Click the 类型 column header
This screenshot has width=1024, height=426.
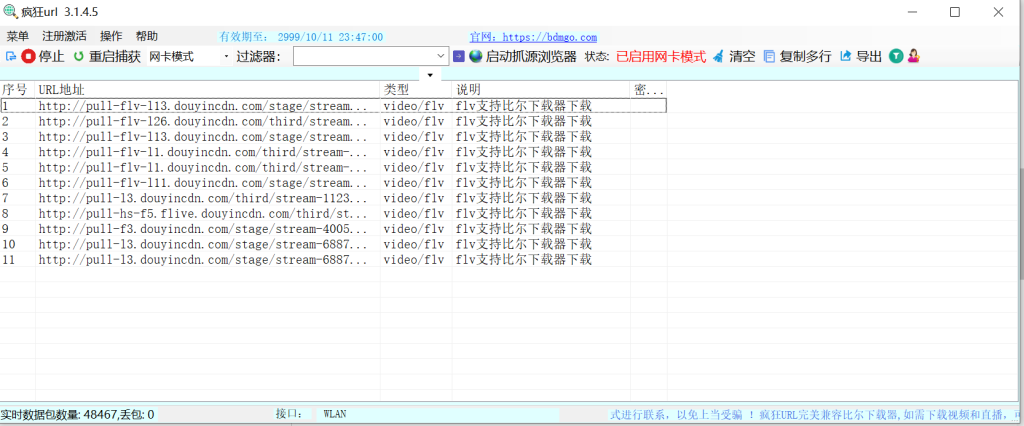point(416,89)
